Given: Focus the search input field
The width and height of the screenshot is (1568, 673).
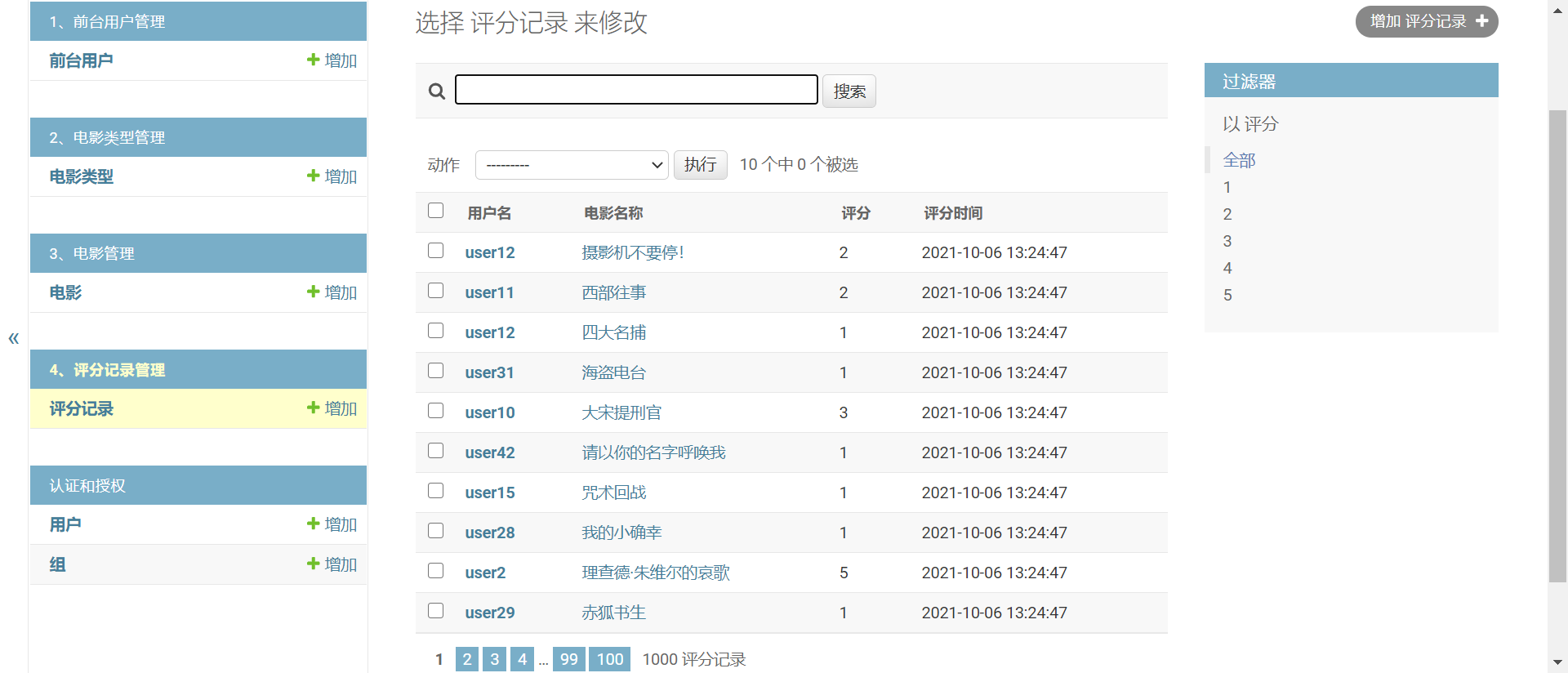Looking at the screenshot, I should (x=636, y=90).
